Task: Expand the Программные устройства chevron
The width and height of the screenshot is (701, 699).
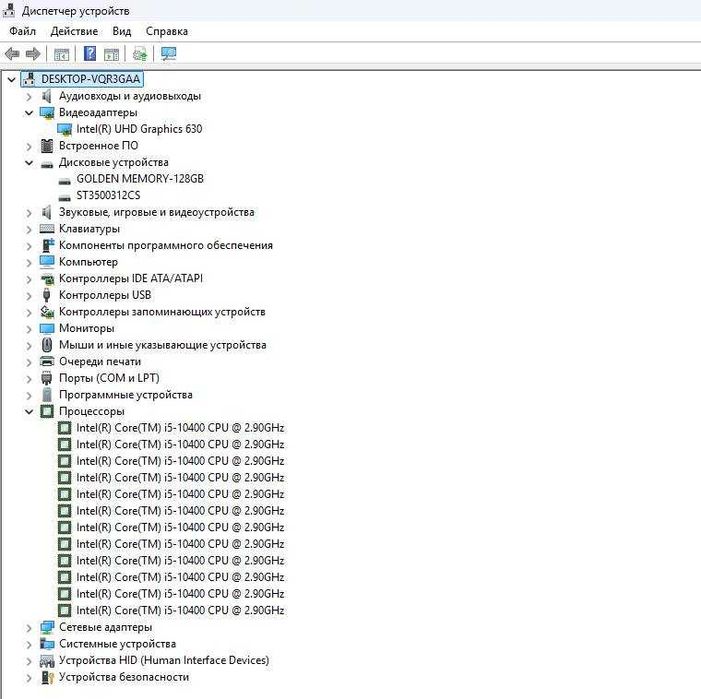Action: [x=29, y=396]
